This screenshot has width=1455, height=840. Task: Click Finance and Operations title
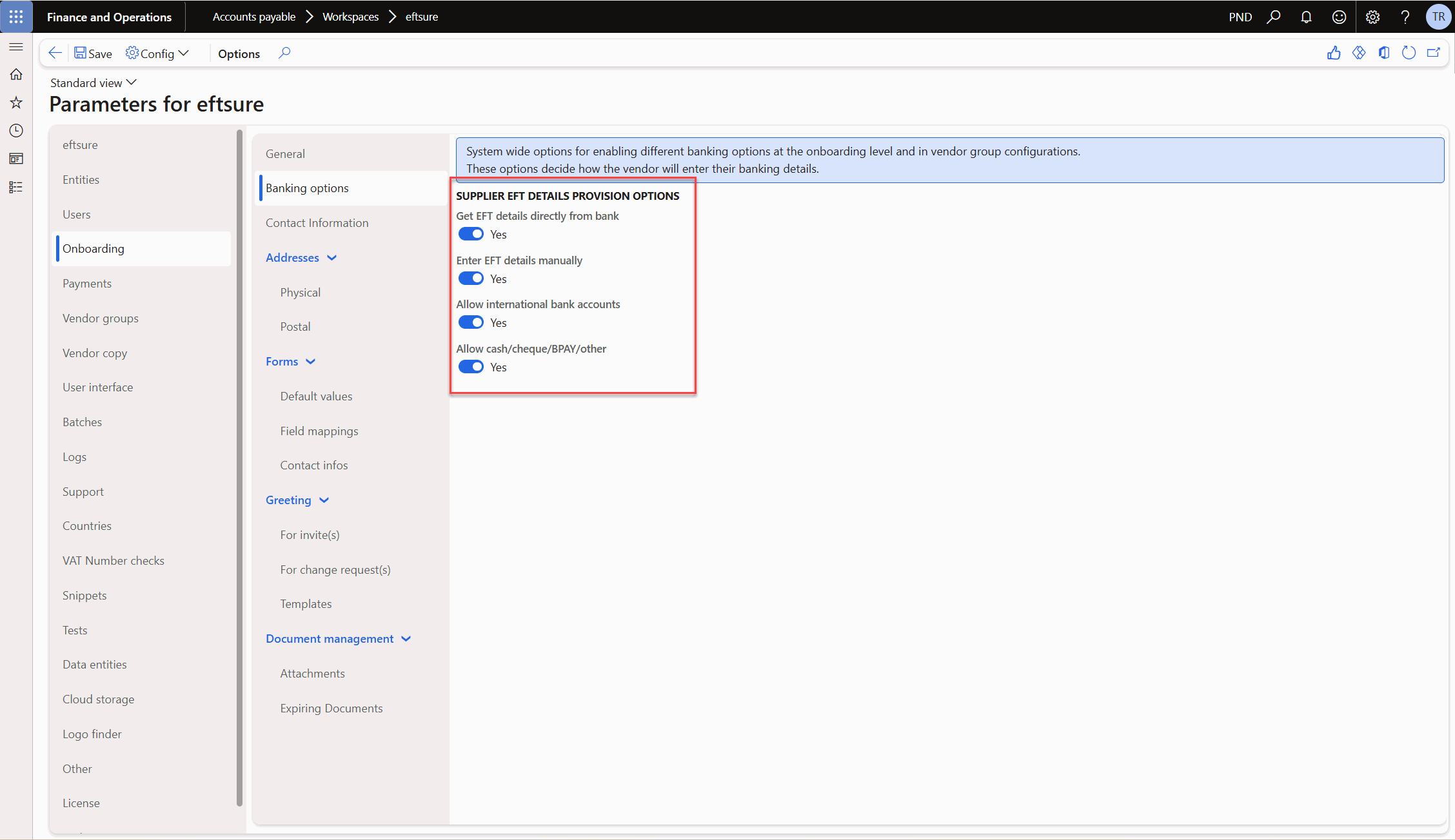109,17
